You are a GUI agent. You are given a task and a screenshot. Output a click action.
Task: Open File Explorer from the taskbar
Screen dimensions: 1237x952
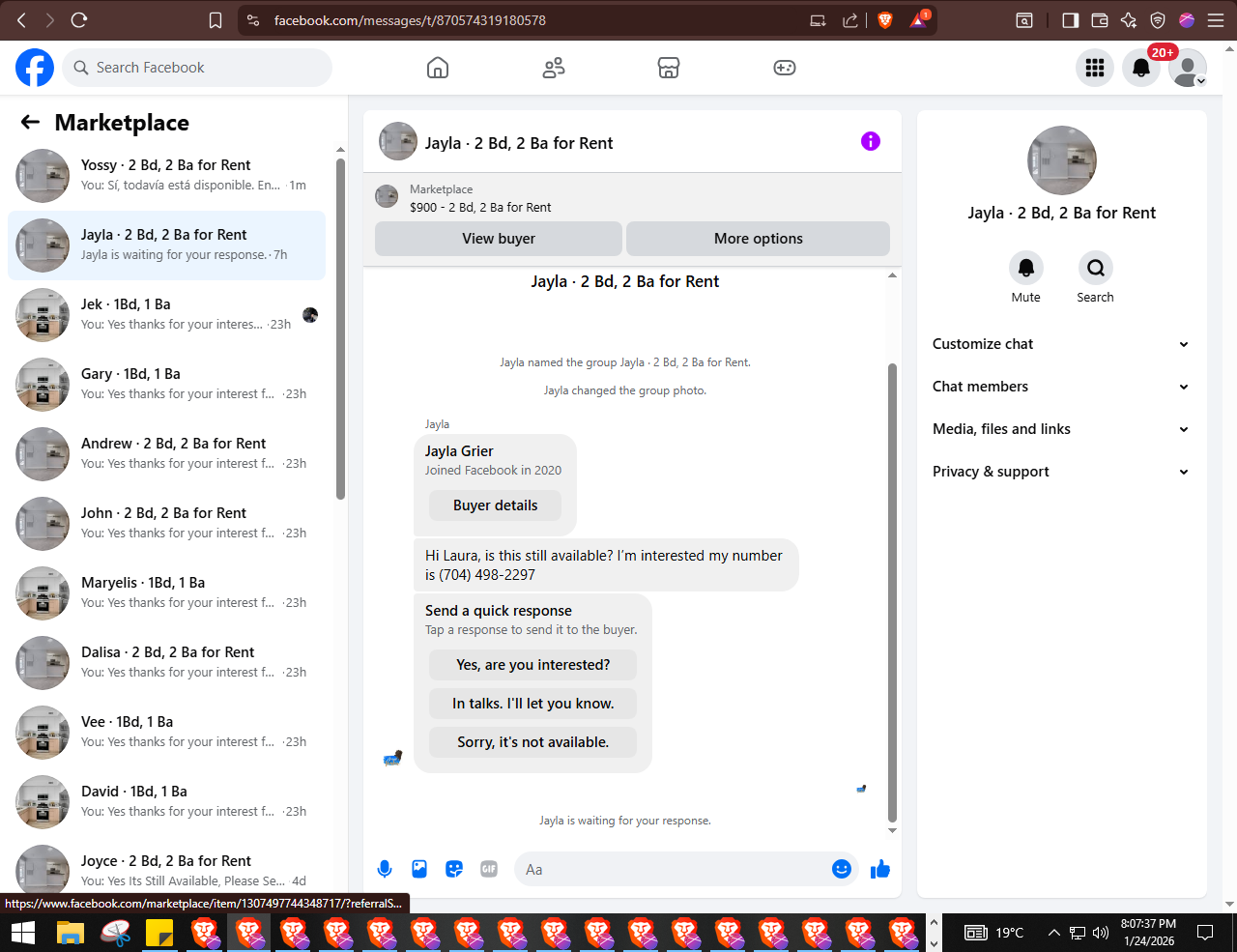click(x=71, y=933)
